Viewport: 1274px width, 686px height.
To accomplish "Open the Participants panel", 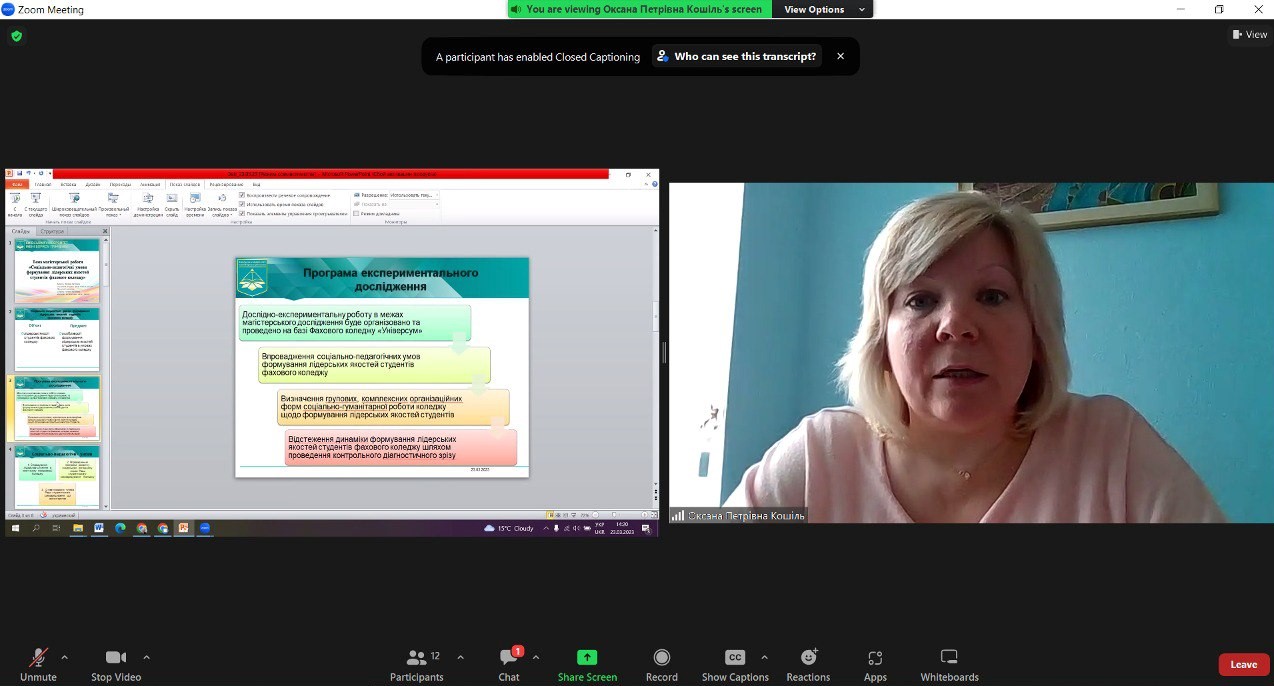I will point(417,658).
